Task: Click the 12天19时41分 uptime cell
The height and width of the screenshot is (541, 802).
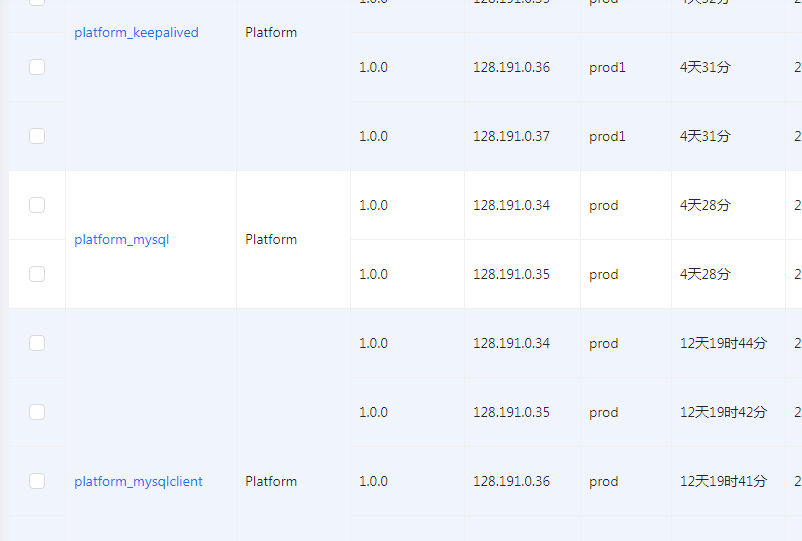Action: point(723,481)
